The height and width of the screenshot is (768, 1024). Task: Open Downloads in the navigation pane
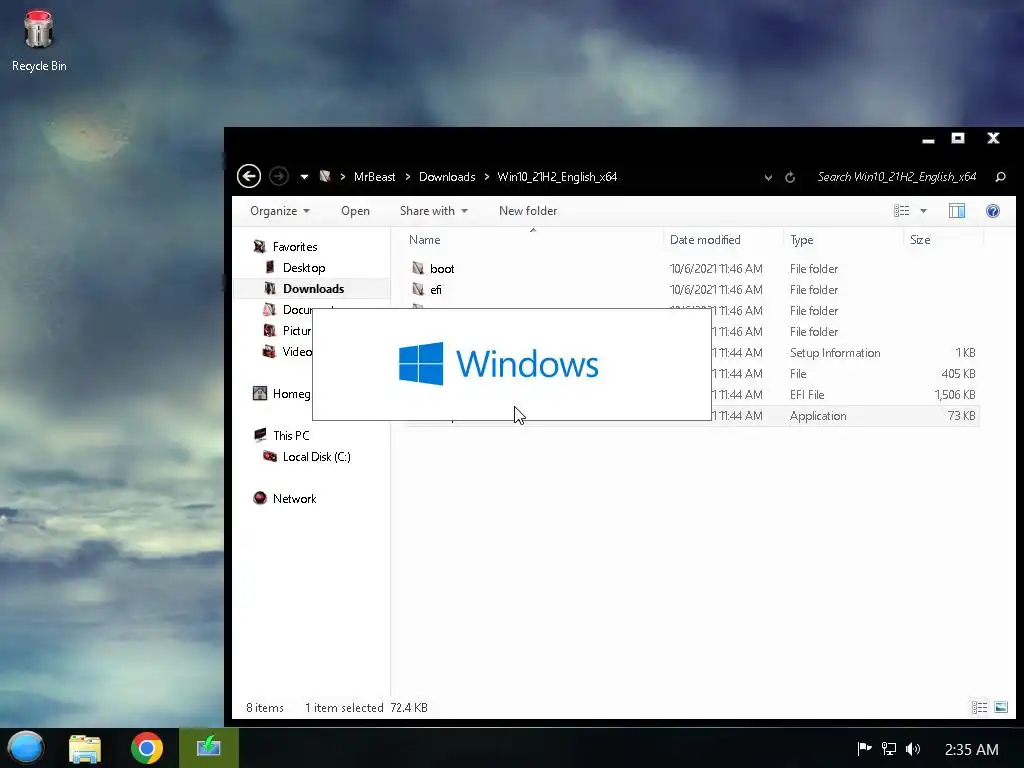click(x=313, y=289)
